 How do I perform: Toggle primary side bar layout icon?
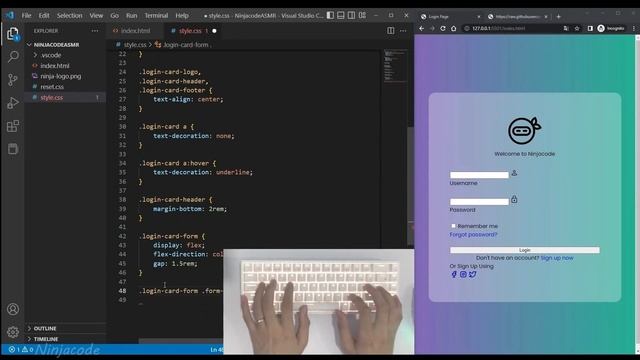coord(330,16)
